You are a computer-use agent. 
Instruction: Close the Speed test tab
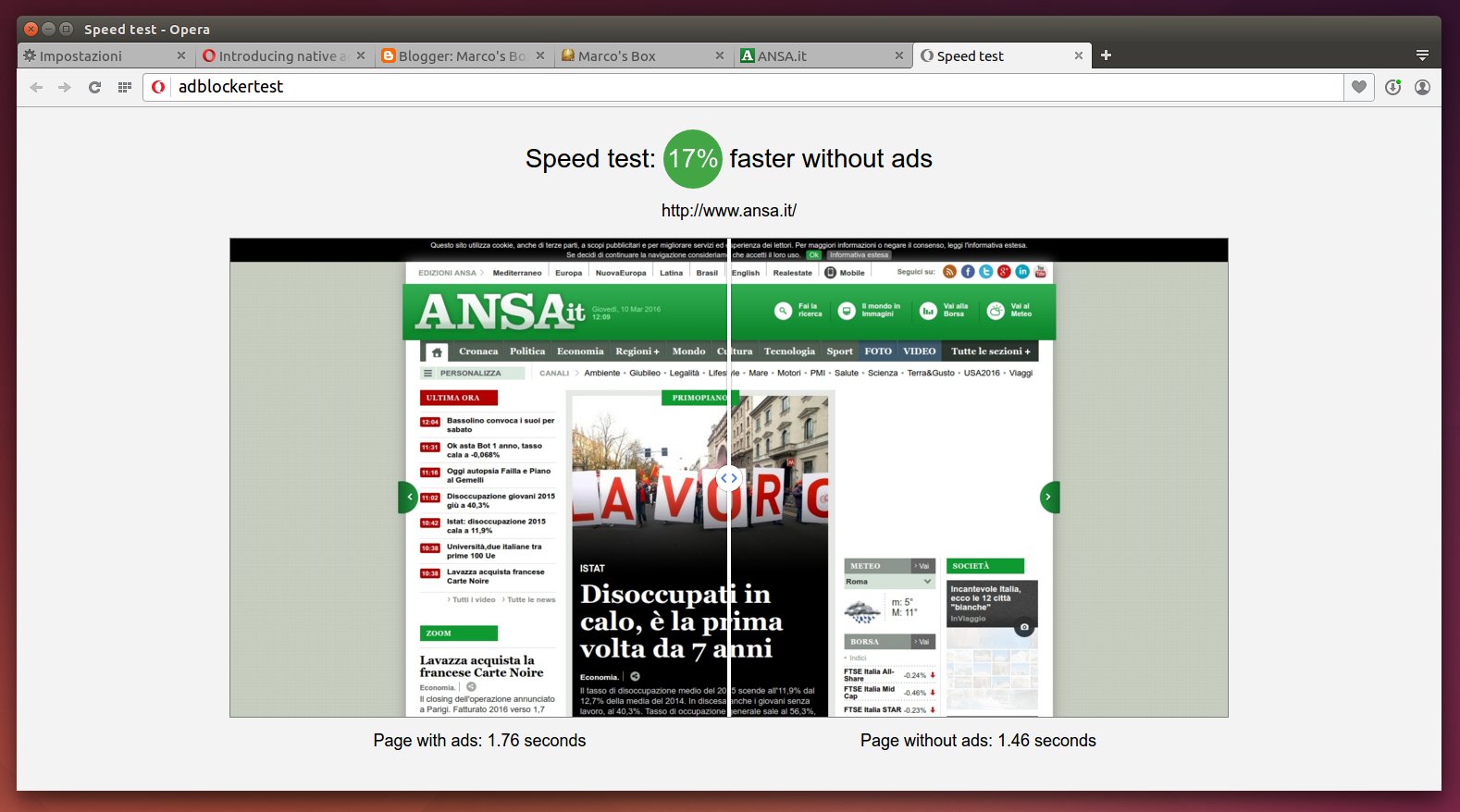(x=1079, y=55)
